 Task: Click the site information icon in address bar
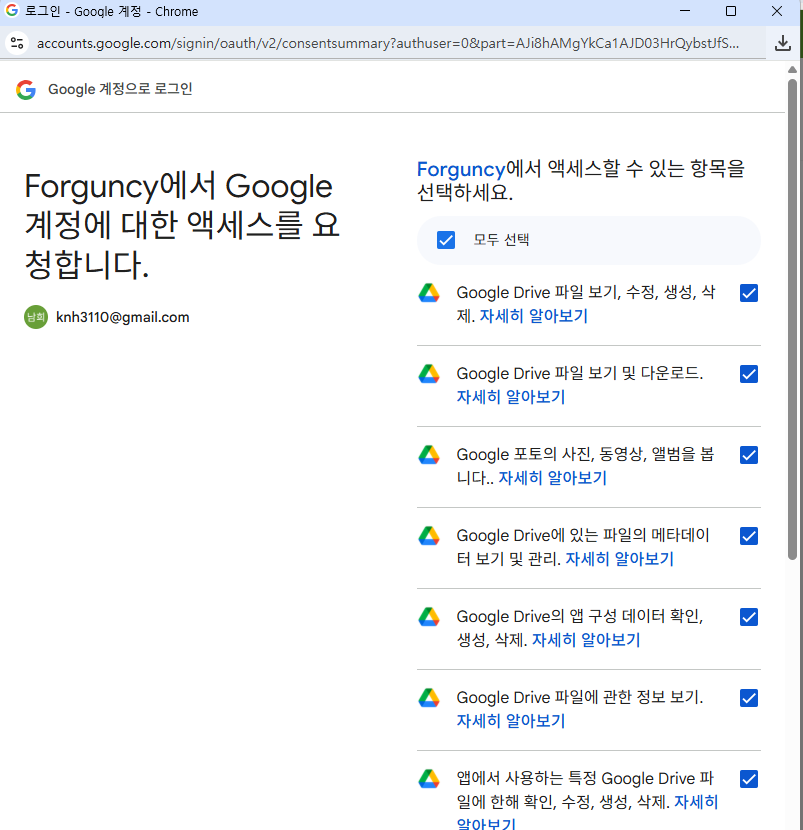[x=17, y=43]
